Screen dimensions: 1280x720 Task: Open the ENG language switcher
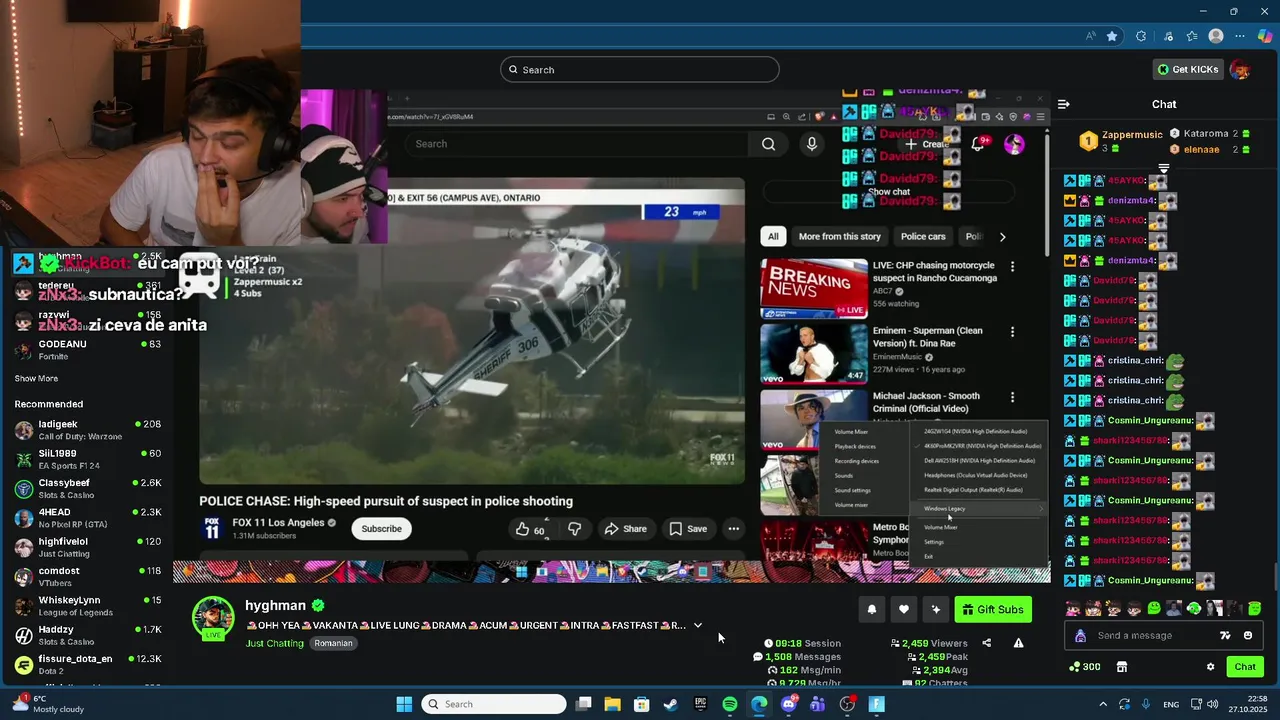tap(1171, 704)
